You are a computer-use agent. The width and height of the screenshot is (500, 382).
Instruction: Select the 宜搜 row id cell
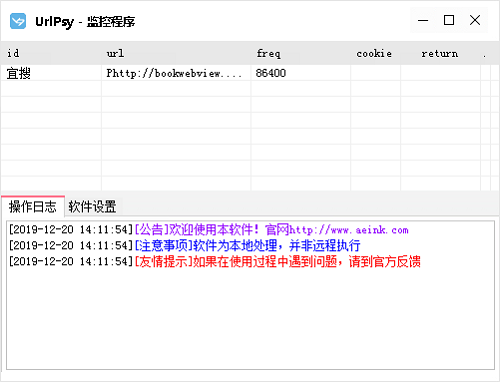tap(51, 73)
